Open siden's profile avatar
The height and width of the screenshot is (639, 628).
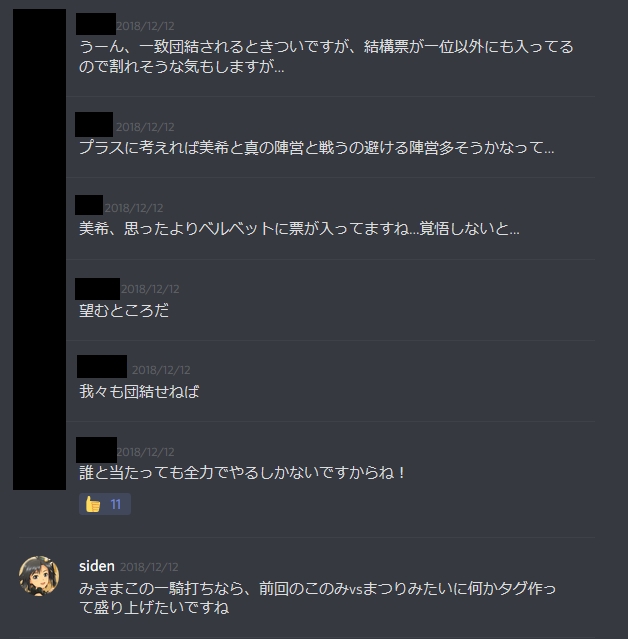click(x=39, y=576)
